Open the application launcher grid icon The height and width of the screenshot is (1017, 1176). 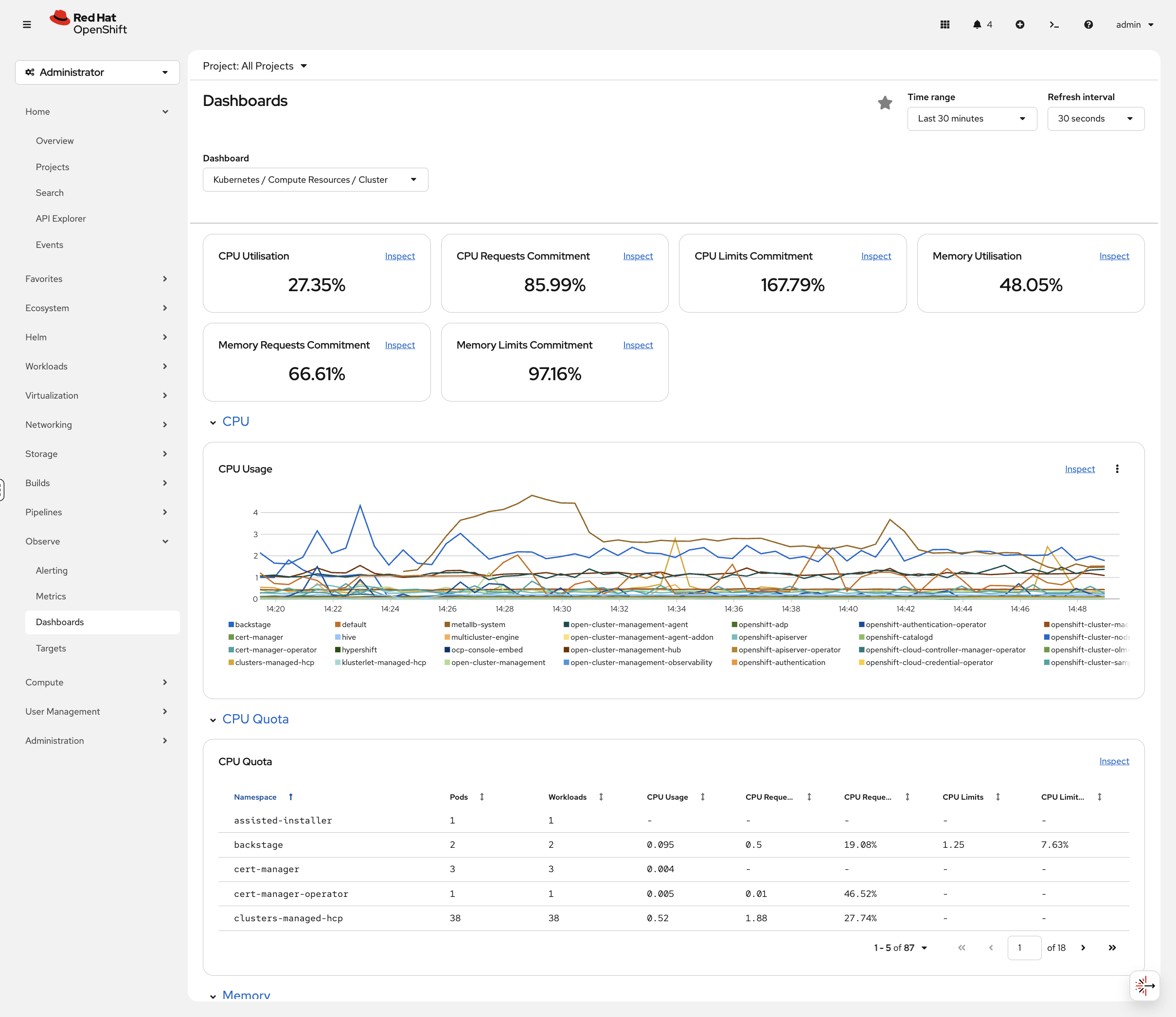point(945,24)
